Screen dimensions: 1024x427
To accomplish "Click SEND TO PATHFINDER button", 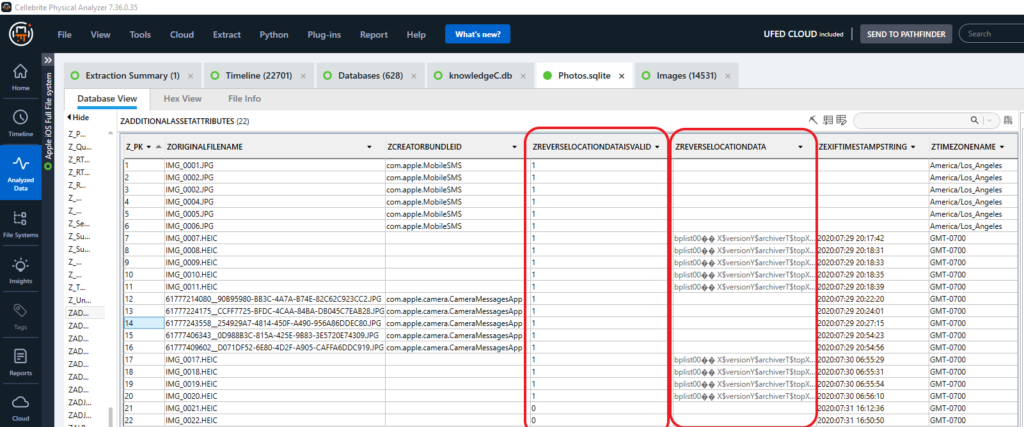I will (906, 34).
